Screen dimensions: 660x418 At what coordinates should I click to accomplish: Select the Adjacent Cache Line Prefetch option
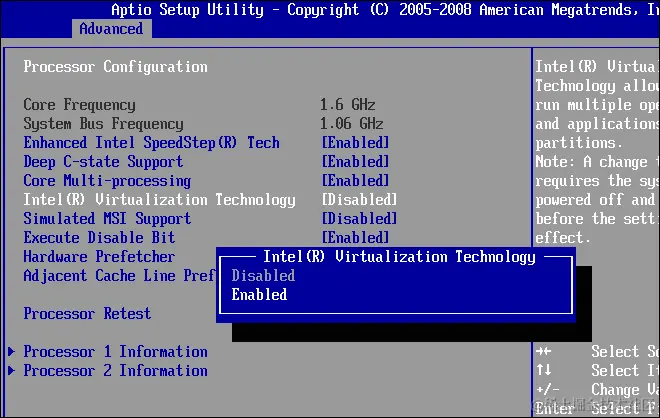pyautogui.click(x=120, y=276)
